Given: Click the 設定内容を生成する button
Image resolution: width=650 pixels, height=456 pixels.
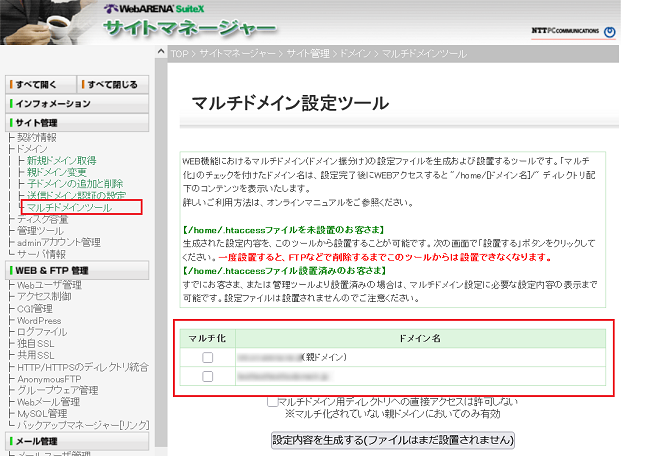Looking at the screenshot, I should click(393, 440).
